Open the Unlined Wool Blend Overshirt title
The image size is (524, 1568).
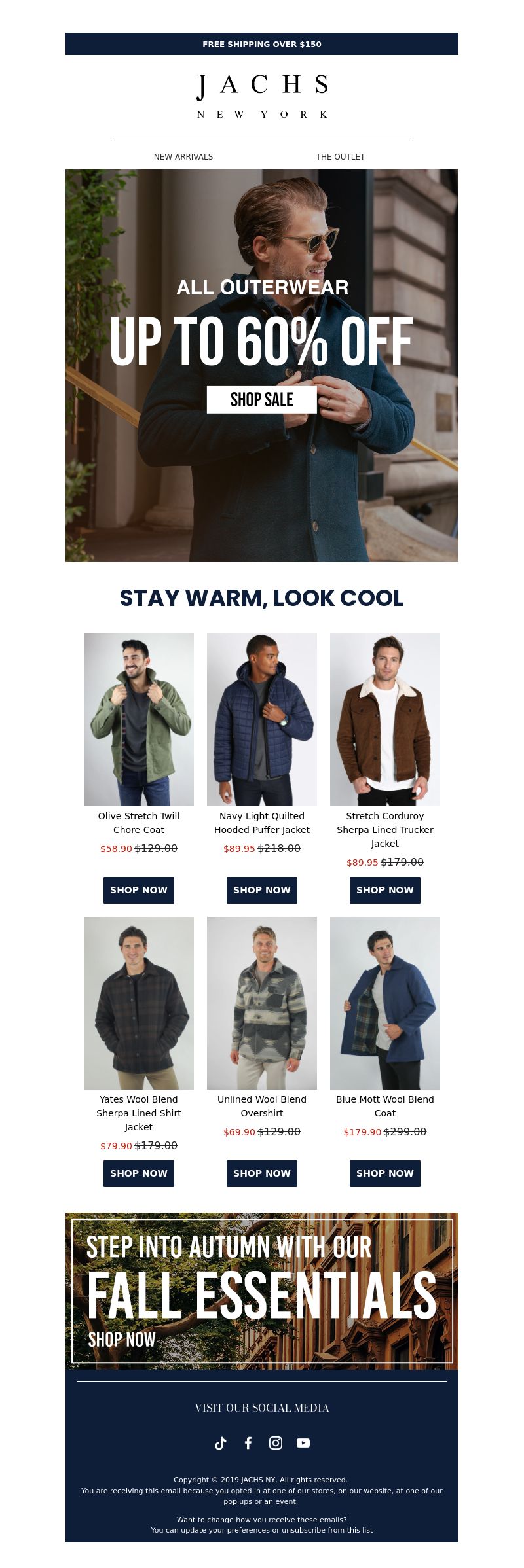click(x=262, y=1106)
